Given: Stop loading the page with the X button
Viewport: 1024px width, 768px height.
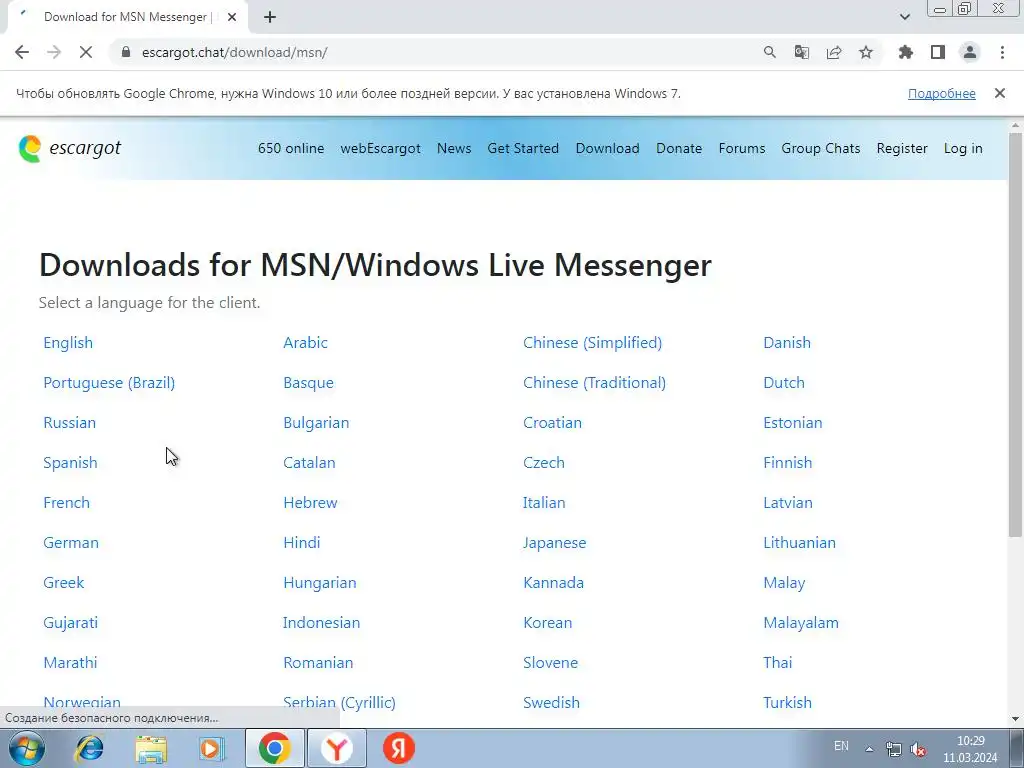Looking at the screenshot, I should 86,52.
